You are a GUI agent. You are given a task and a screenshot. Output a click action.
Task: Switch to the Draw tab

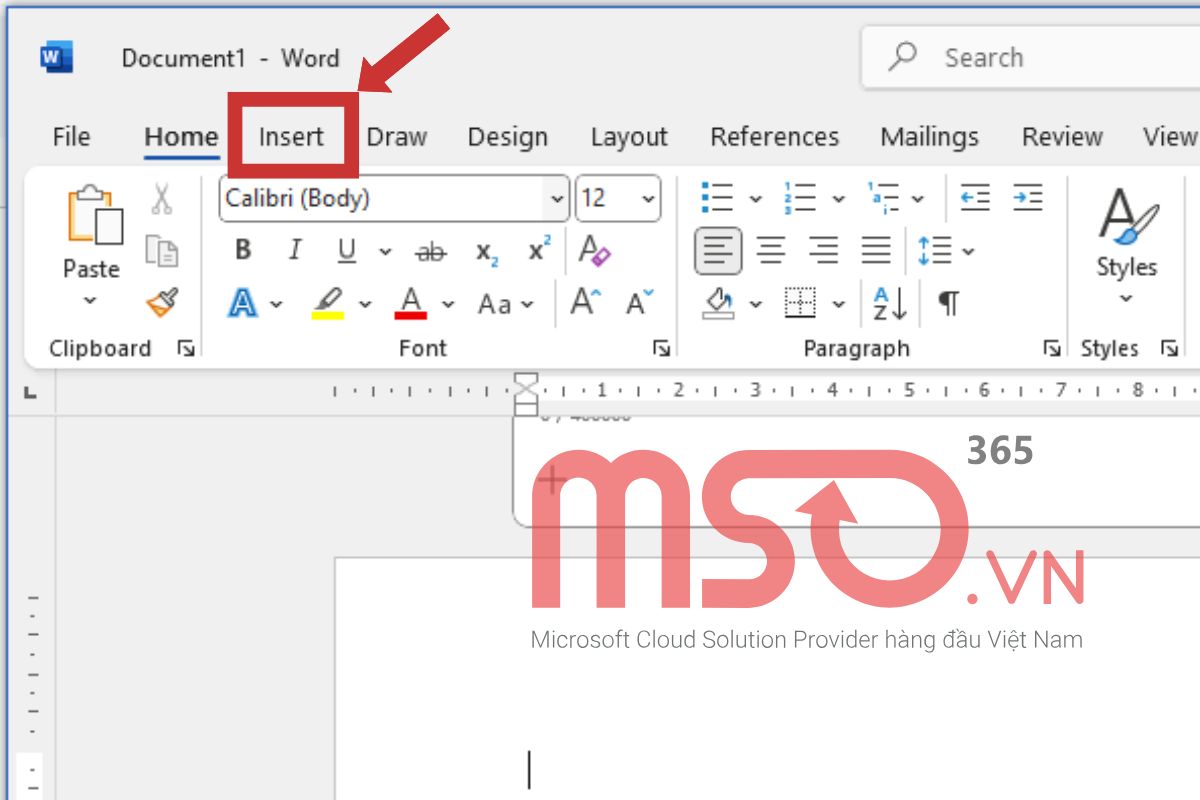tap(397, 137)
